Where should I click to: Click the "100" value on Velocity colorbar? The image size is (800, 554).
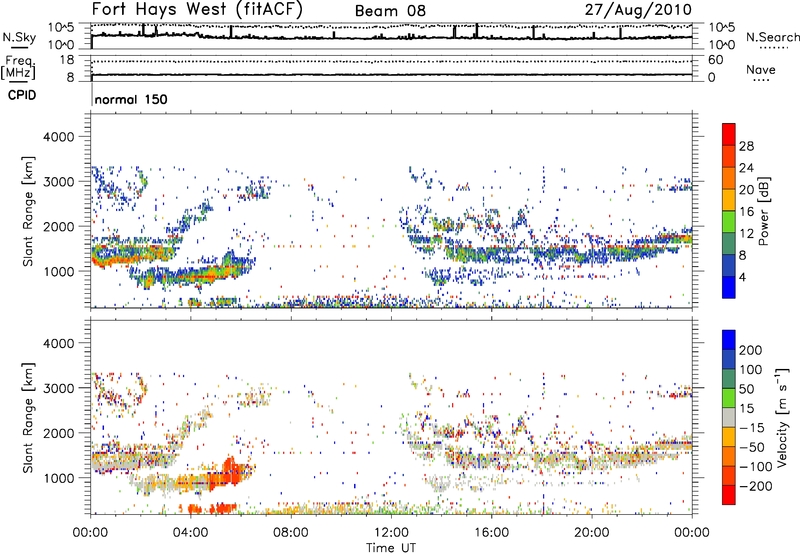coord(751,370)
